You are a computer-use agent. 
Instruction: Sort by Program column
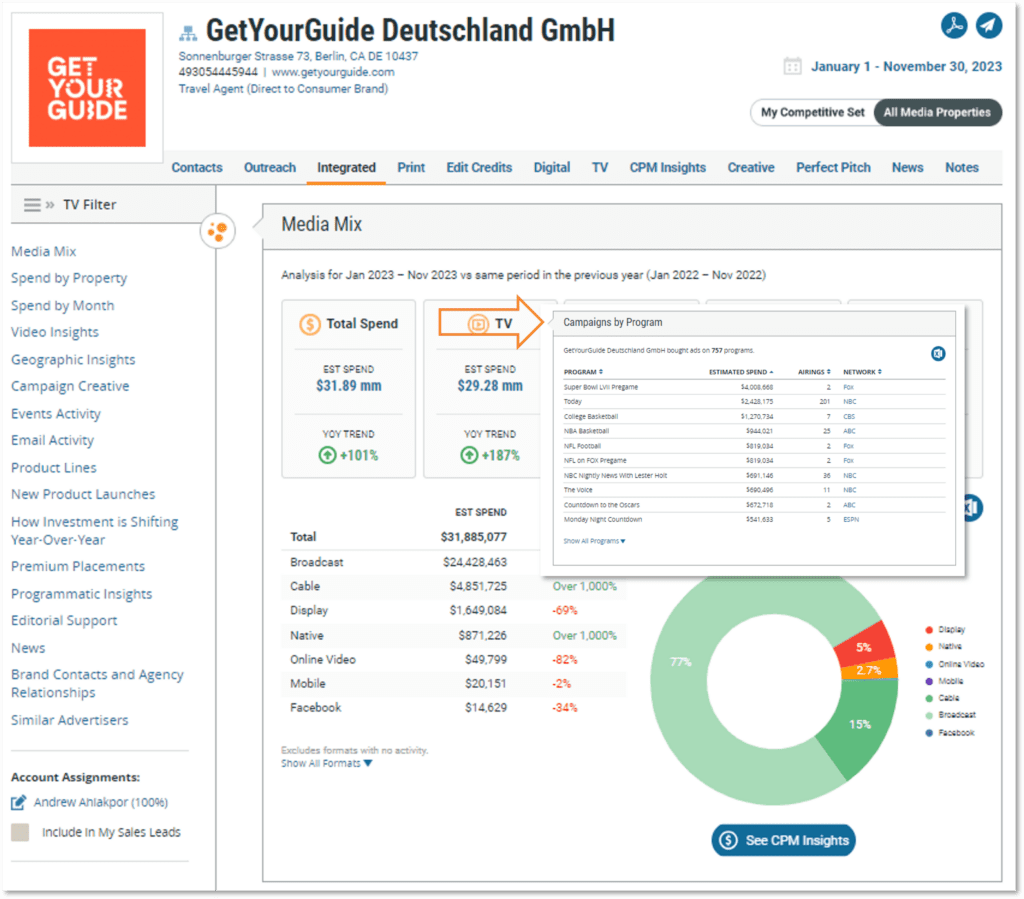click(x=583, y=372)
